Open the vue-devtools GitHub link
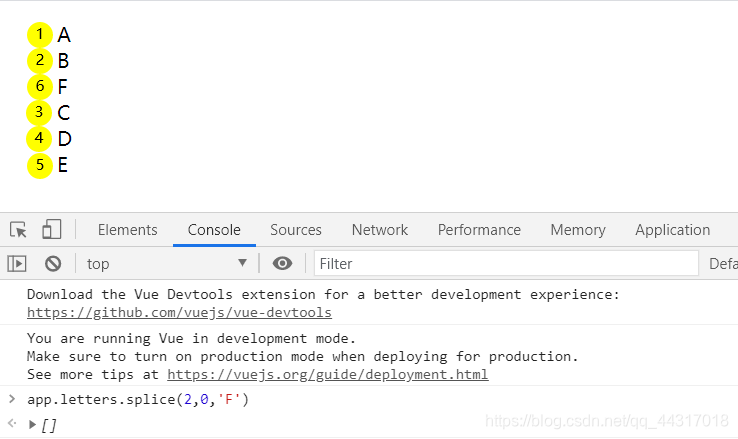Image resolution: width=738 pixels, height=439 pixels. 179,312
